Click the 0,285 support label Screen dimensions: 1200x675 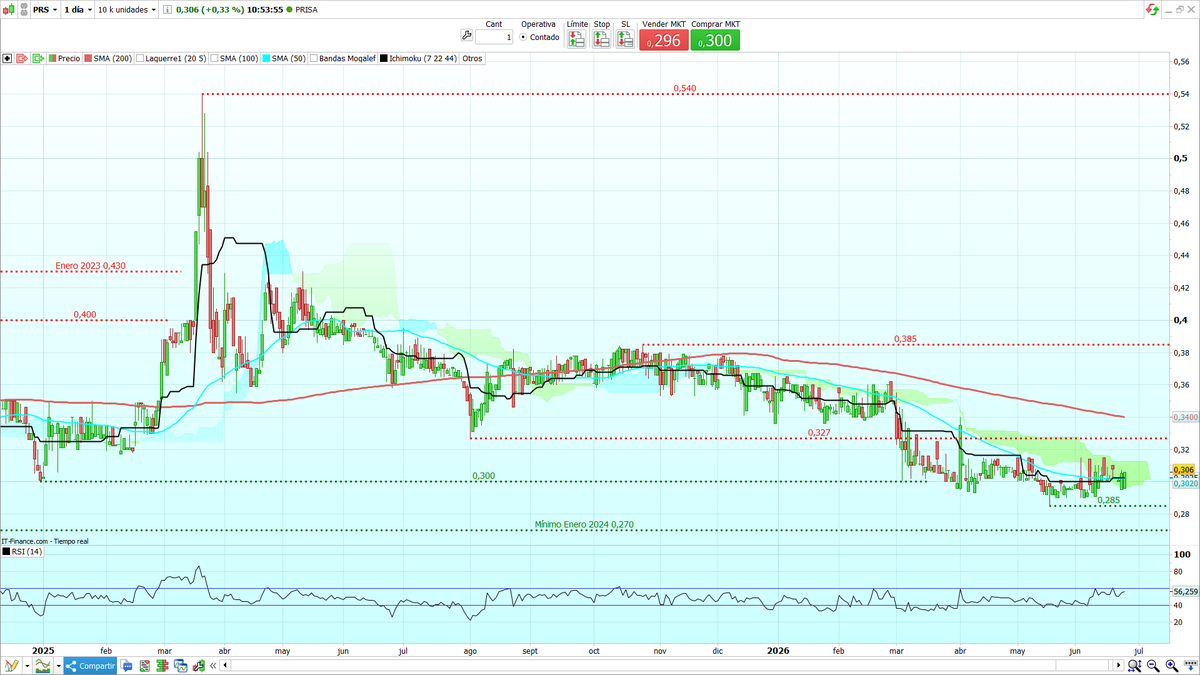(1108, 500)
